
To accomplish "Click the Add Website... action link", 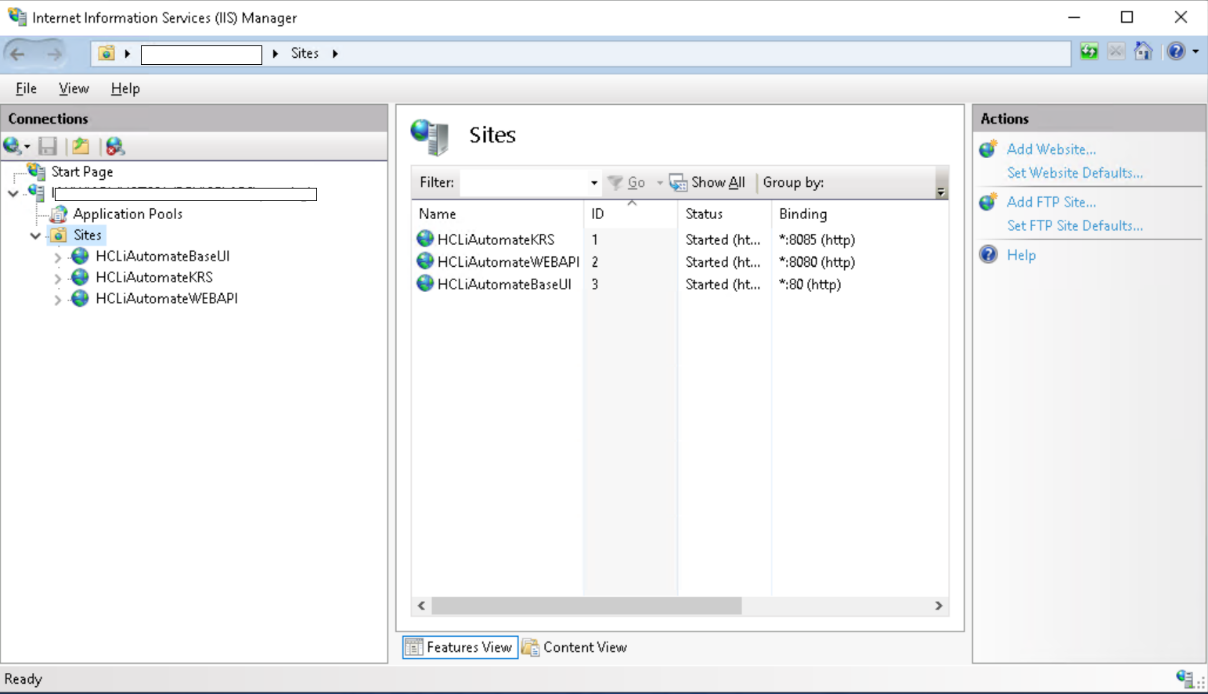I will [x=1051, y=149].
